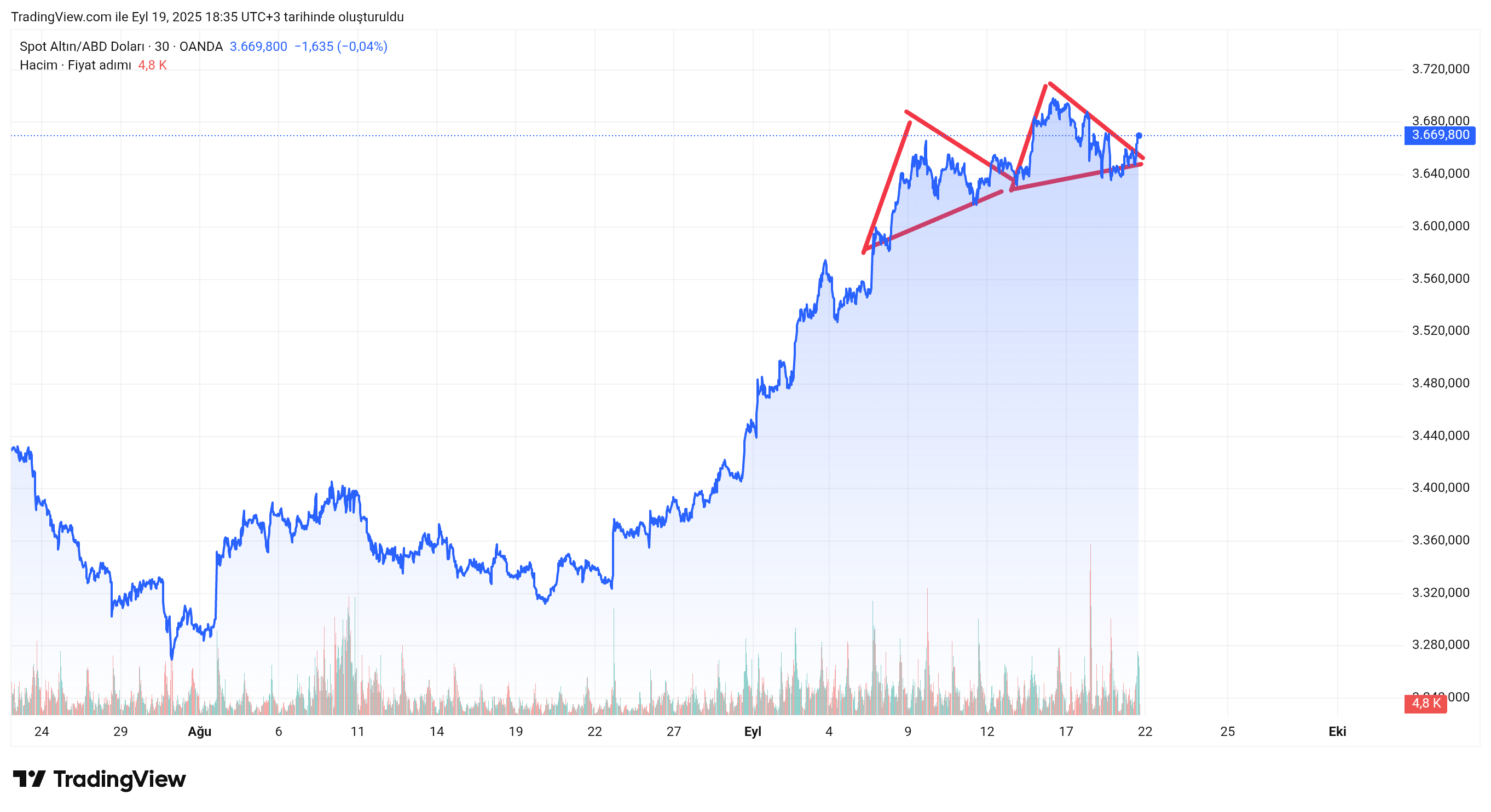The width and height of the screenshot is (1491, 812).
Task: Click the 17 date label on time axis
Action: pyautogui.click(x=1066, y=732)
